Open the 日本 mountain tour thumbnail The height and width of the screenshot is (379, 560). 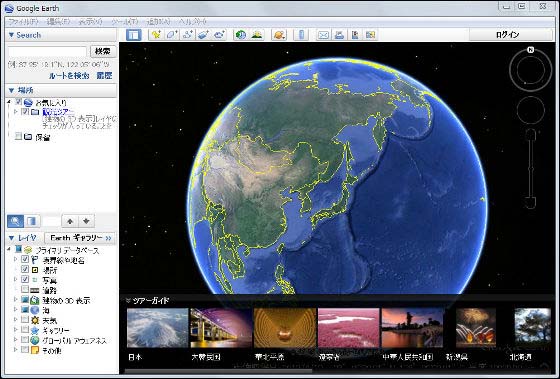tap(158, 328)
